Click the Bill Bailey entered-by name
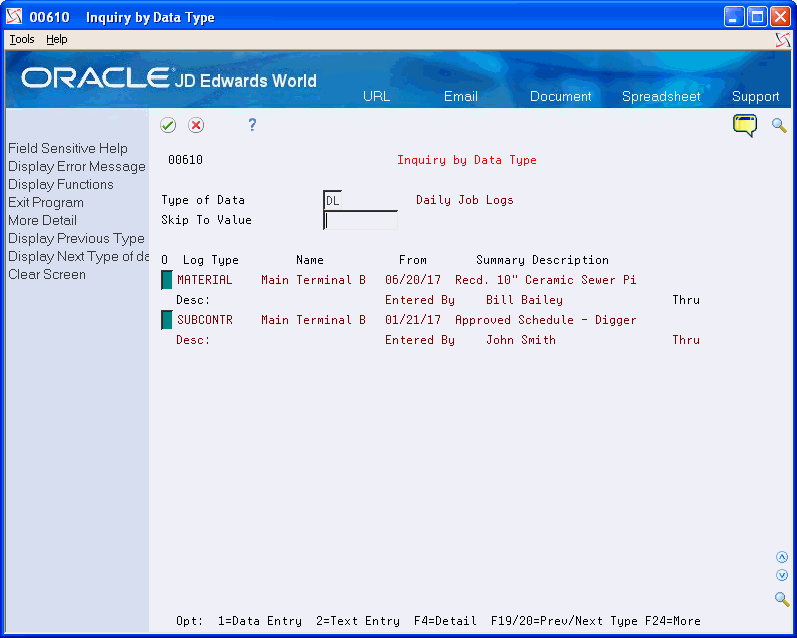 pyautogui.click(x=524, y=300)
